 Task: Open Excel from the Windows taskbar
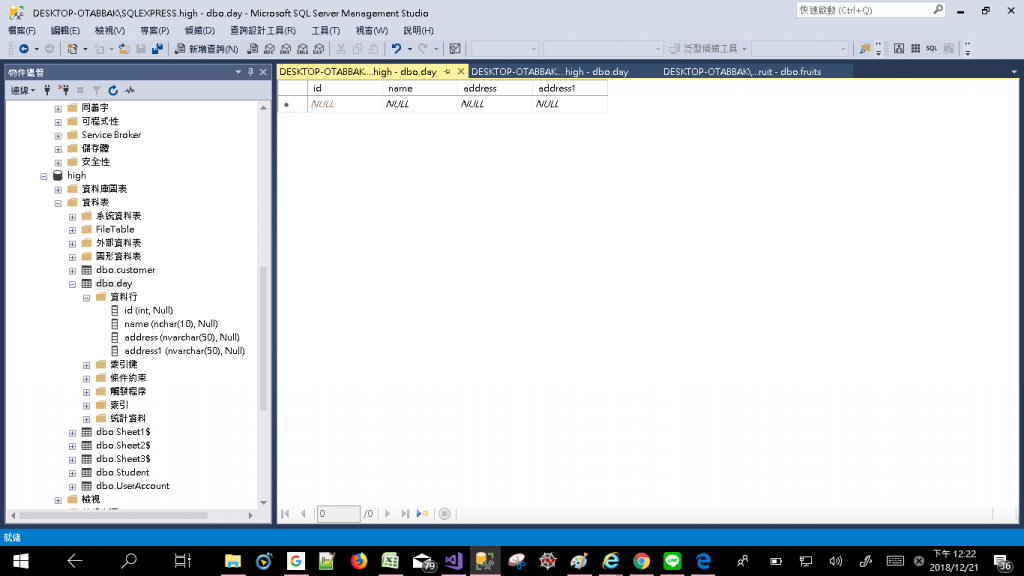click(x=390, y=561)
